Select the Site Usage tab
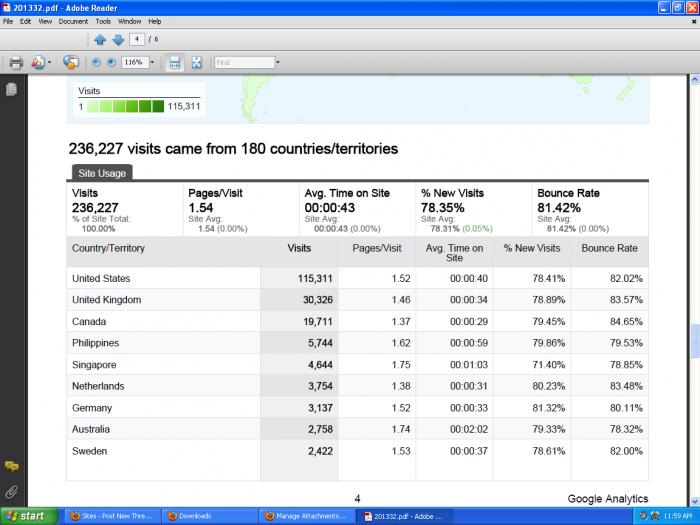 pyautogui.click(x=100, y=173)
